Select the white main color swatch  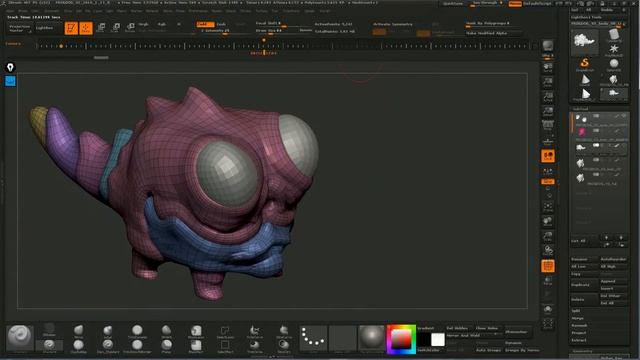438,340
